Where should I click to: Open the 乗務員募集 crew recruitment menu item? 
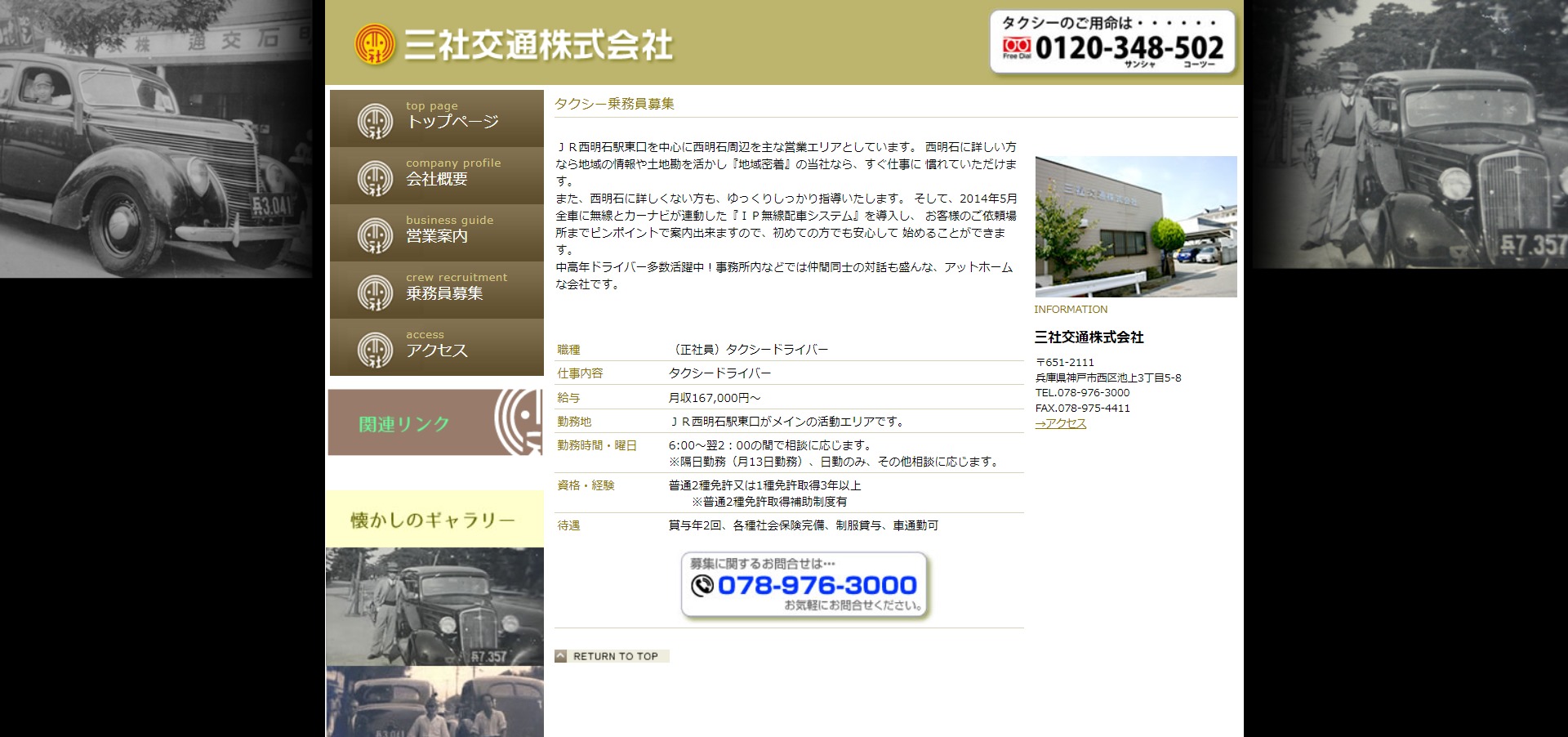(437, 290)
